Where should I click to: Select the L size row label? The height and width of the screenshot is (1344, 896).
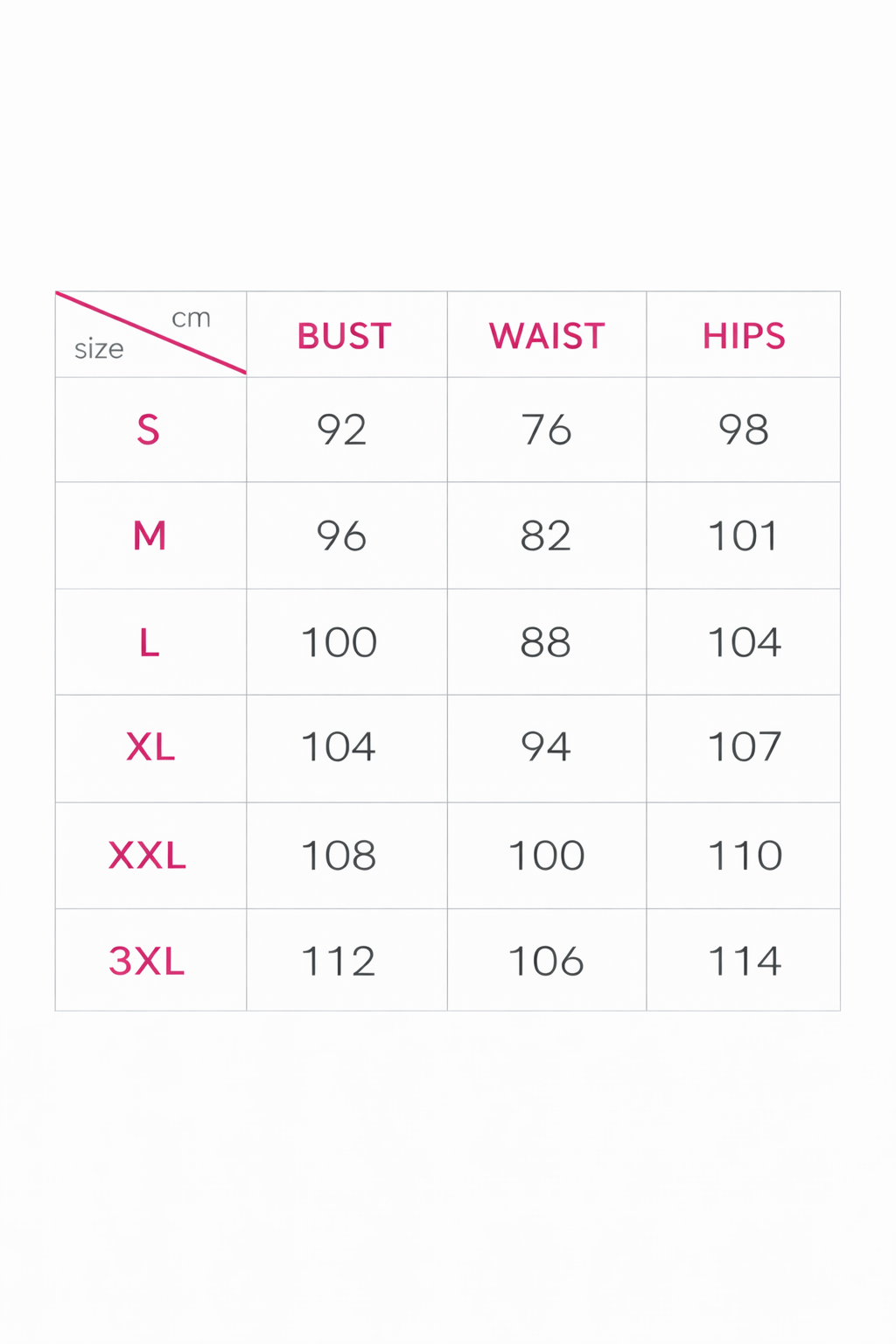[x=149, y=643]
